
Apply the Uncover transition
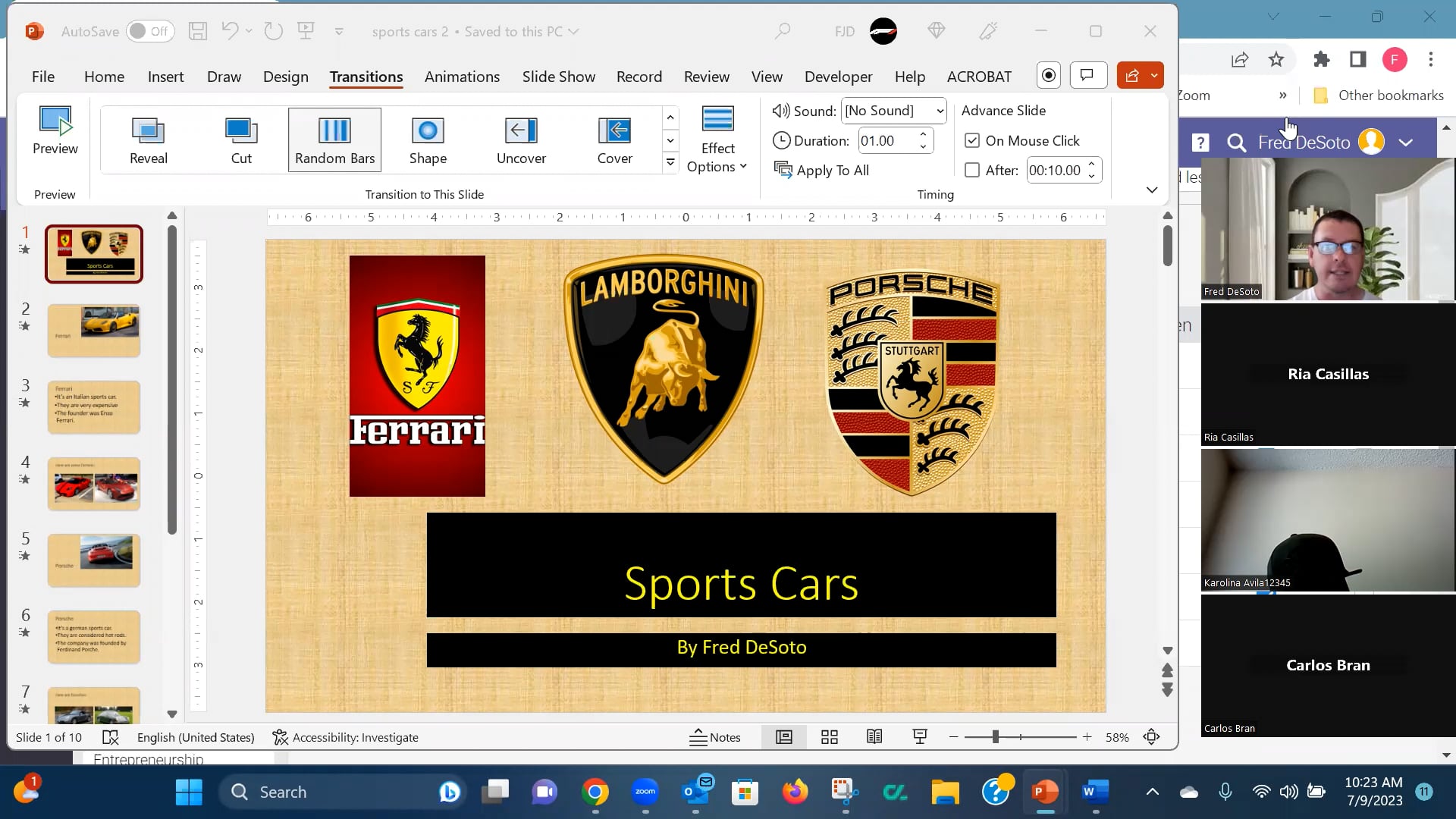point(521,140)
